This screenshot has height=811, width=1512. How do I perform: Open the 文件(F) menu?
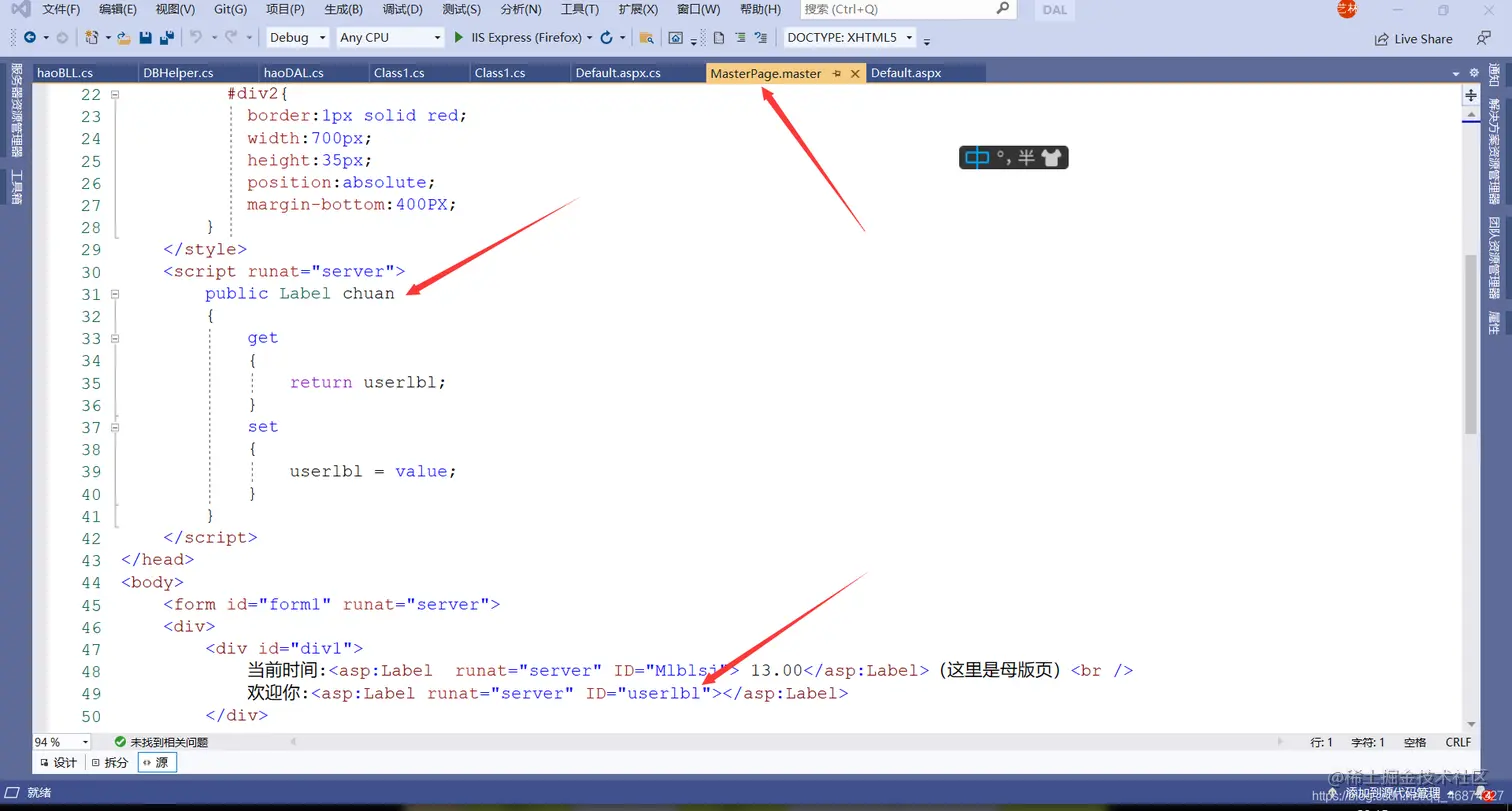pyautogui.click(x=61, y=9)
